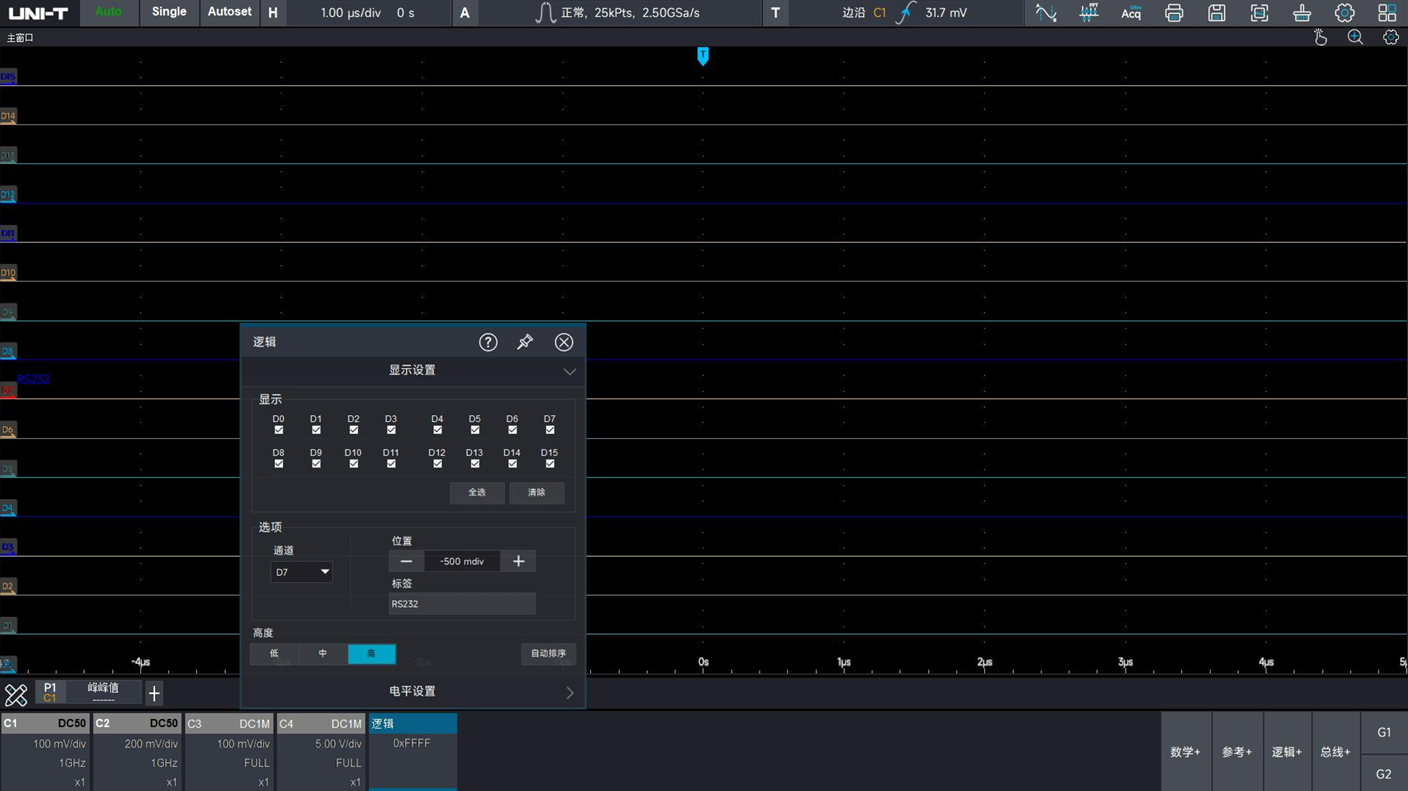Screen dimensions: 1408x791
Task: Add a bus with 总线+
Action: (1335, 752)
